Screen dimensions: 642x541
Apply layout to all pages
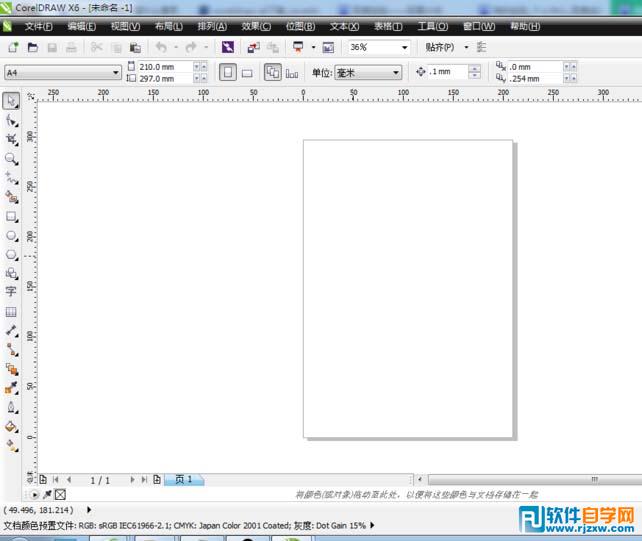tap(273, 72)
